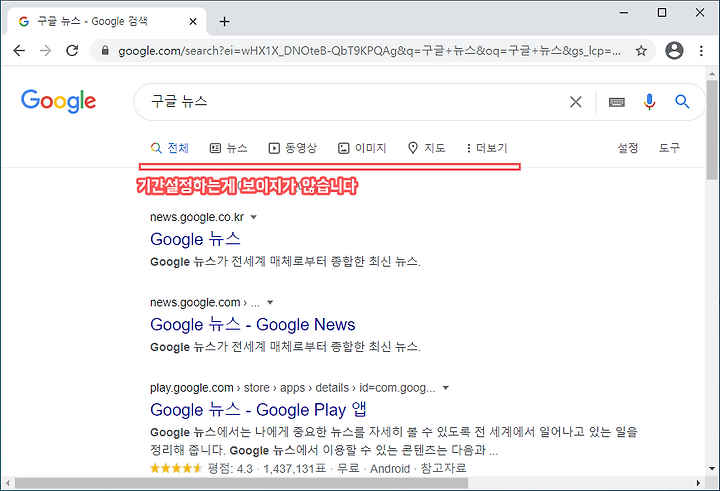720x491 pixels.
Task: Click the 평점: 4.3 rating text
Action: pos(230,469)
